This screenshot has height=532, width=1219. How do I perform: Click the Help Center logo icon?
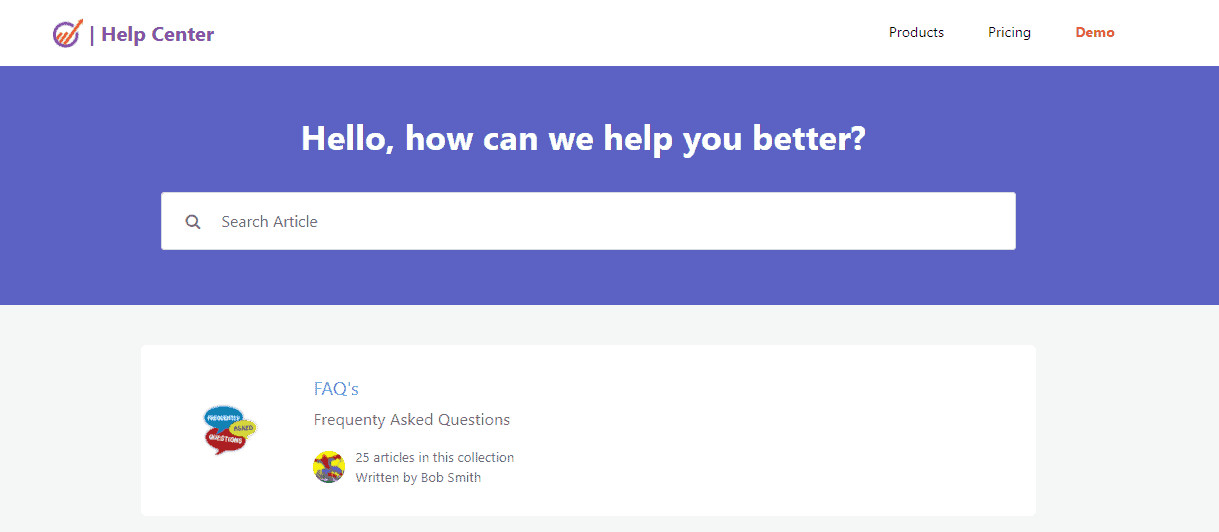point(66,34)
